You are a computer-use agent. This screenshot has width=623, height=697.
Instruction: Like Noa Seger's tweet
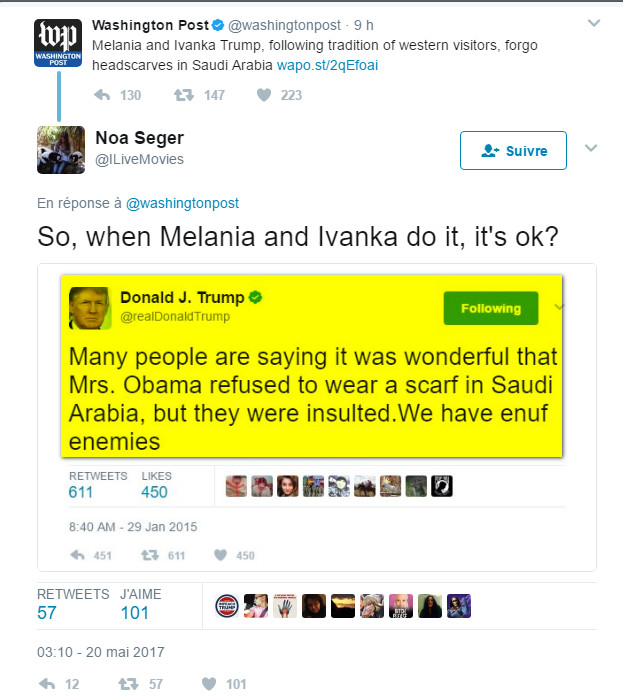(x=209, y=684)
